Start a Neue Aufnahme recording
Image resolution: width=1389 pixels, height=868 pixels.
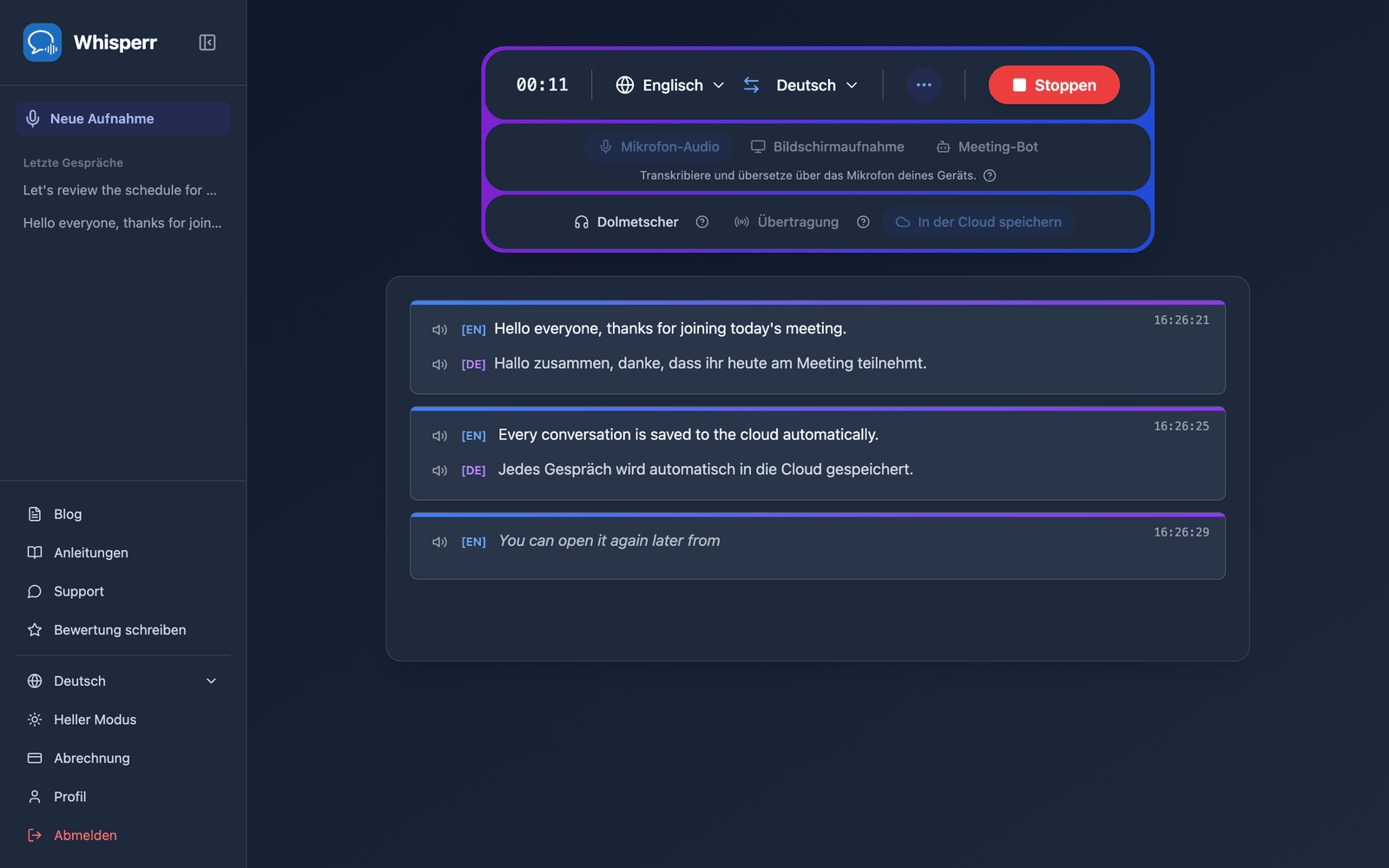pyautogui.click(x=122, y=119)
